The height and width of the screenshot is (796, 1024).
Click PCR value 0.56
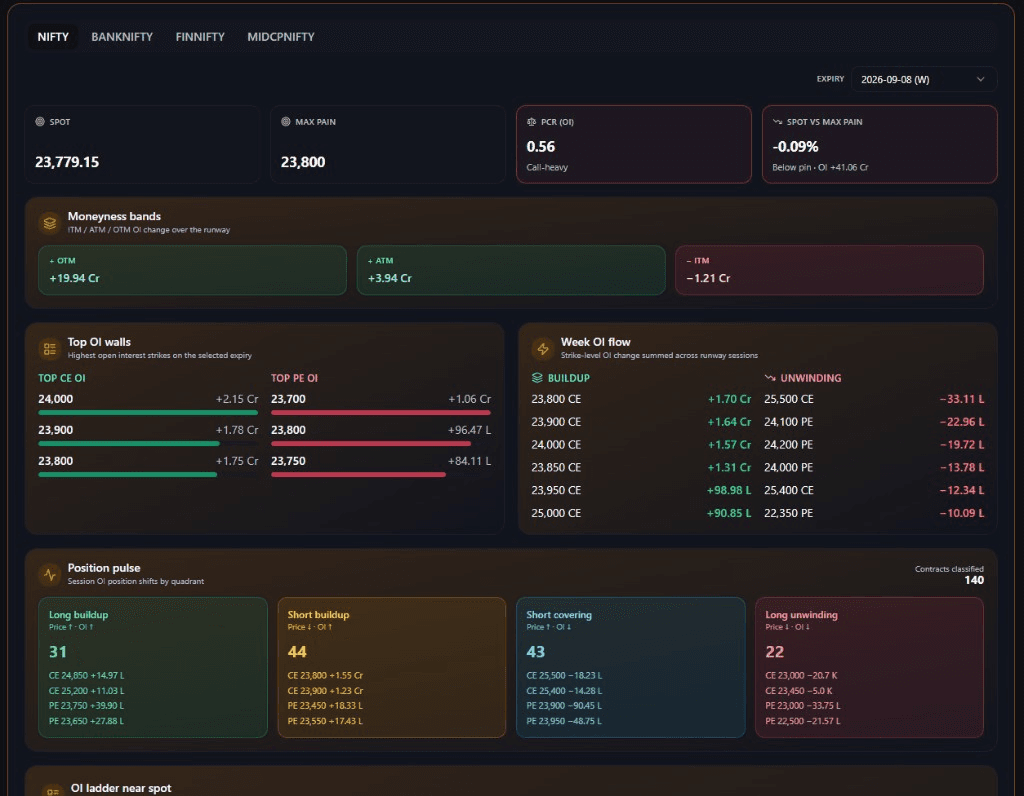pyautogui.click(x=541, y=147)
